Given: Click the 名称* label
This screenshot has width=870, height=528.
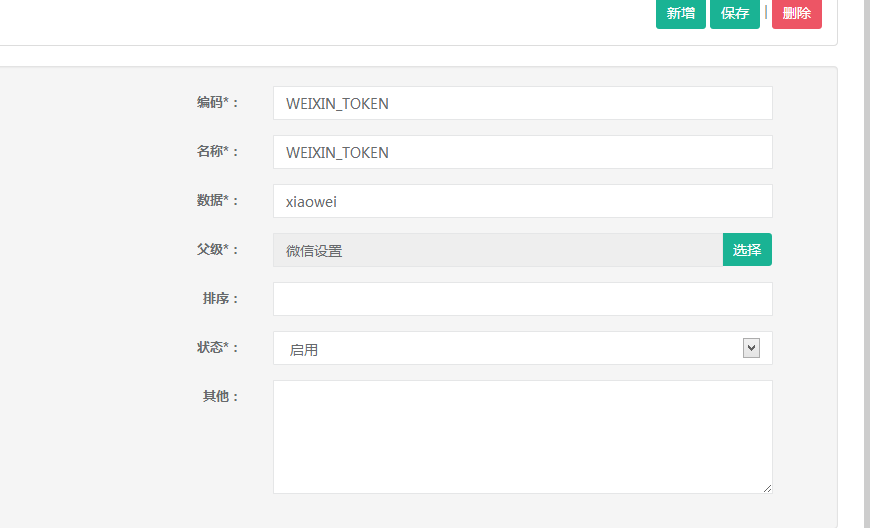Looking at the screenshot, I should point(218,151).
